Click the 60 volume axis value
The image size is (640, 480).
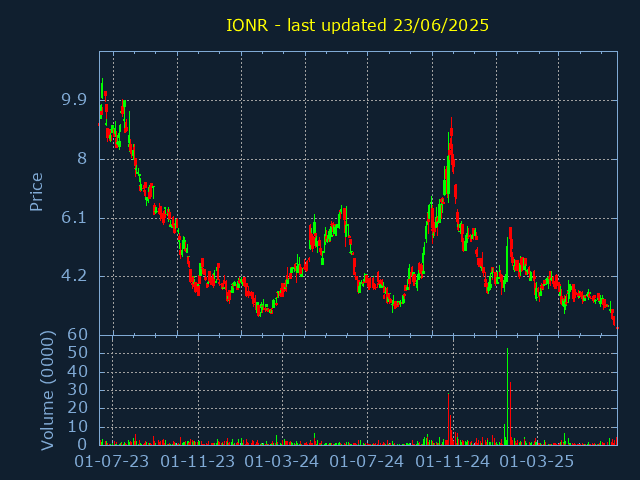(x=78, y=335)
